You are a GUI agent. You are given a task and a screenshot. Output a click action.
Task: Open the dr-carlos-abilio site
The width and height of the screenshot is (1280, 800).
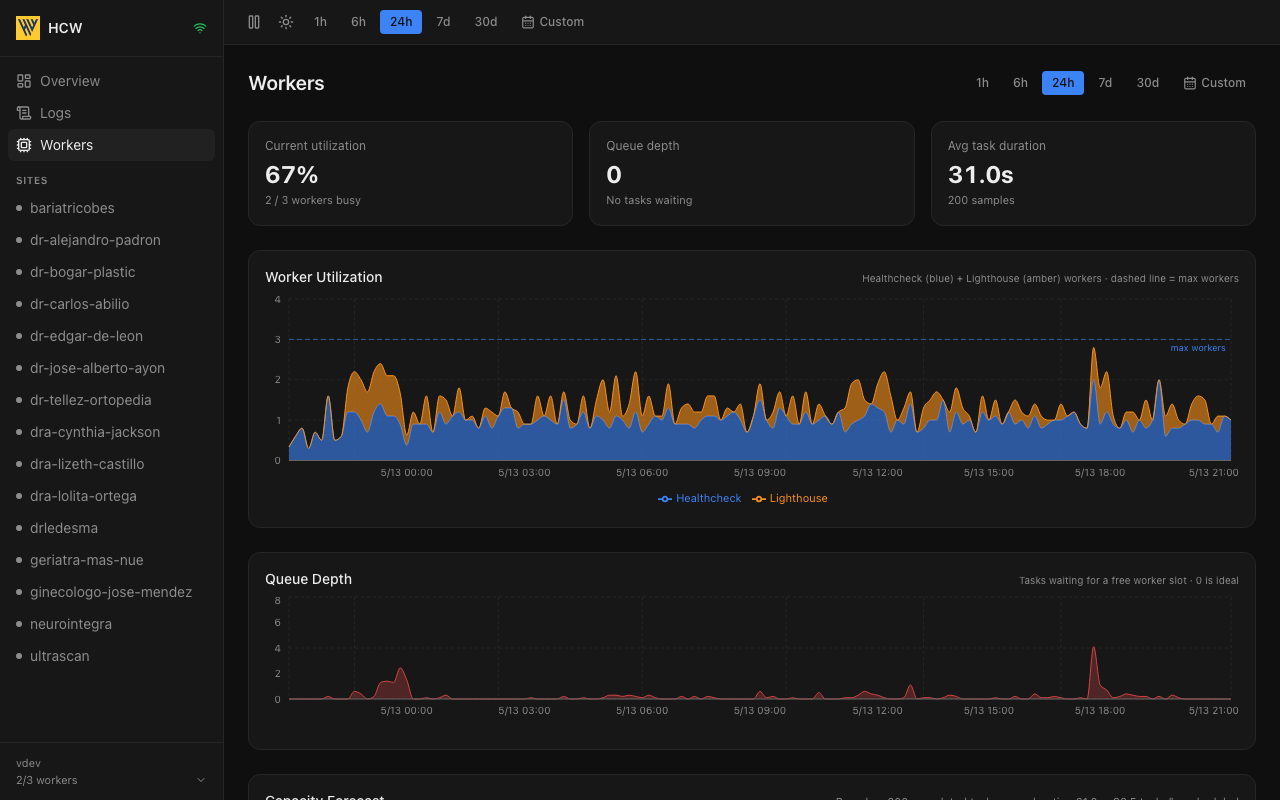[111, 304]
